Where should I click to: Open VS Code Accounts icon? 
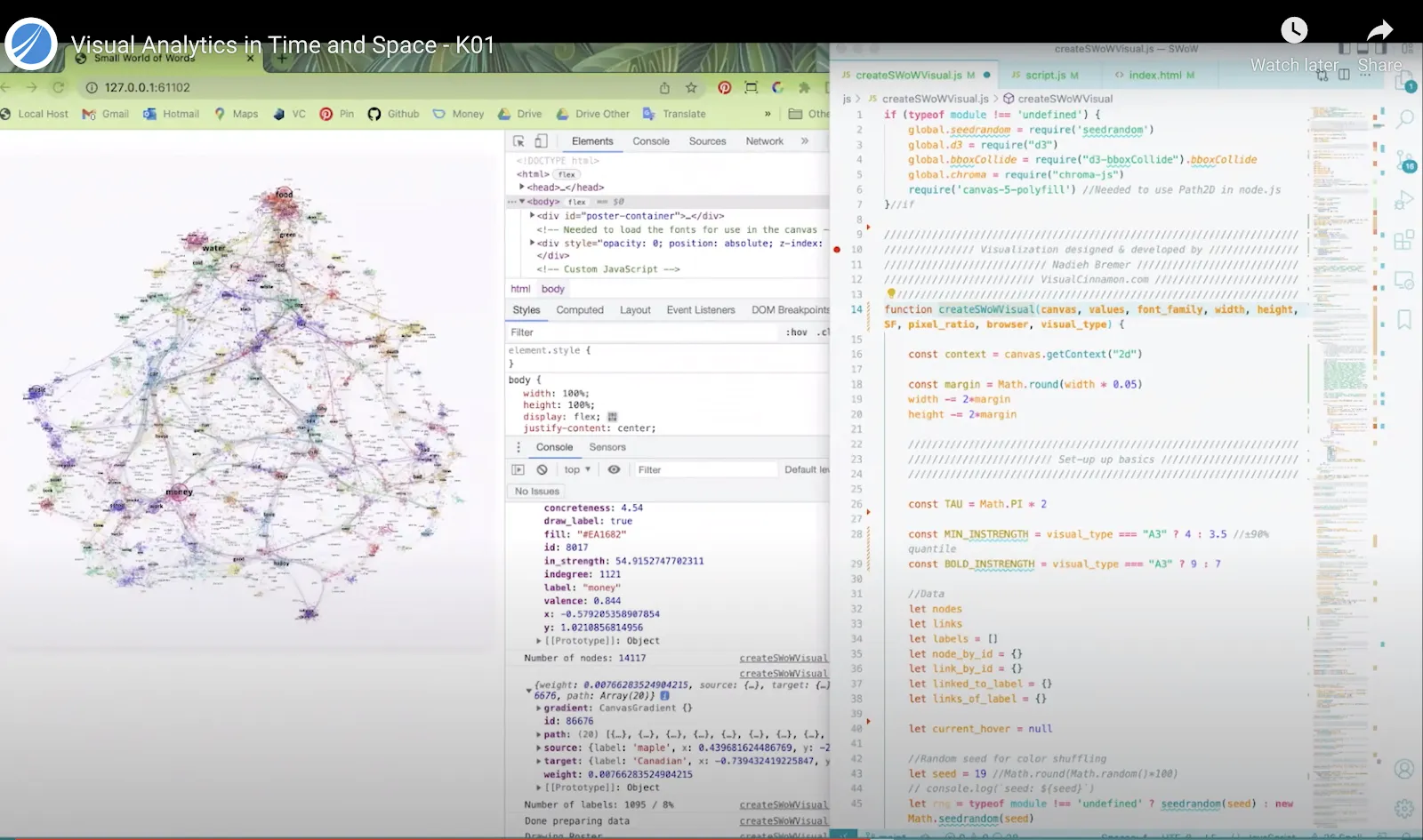pyautogui.click(x=1404, y=769)
